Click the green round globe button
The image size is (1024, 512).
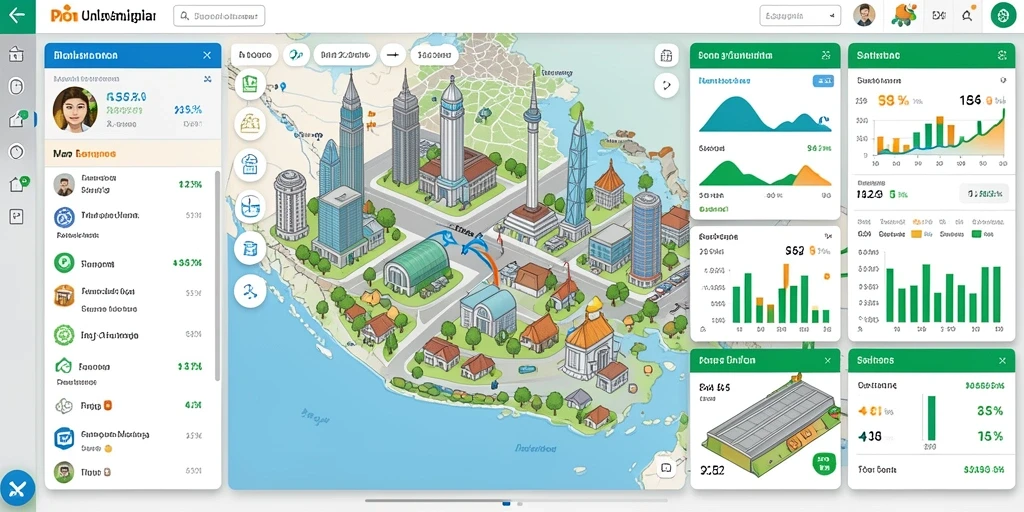1003,15
